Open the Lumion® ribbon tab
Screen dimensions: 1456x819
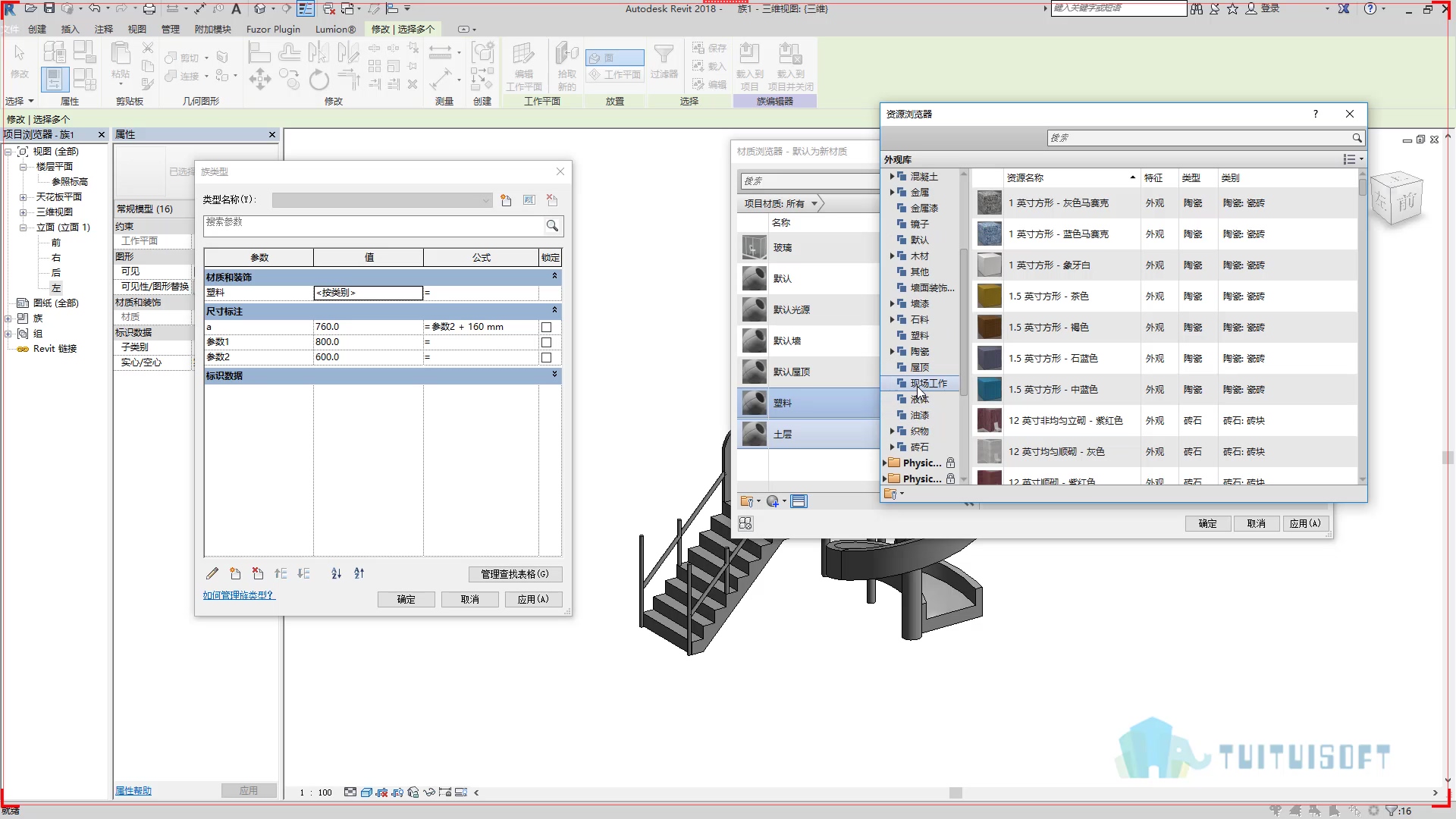[335, 29]
